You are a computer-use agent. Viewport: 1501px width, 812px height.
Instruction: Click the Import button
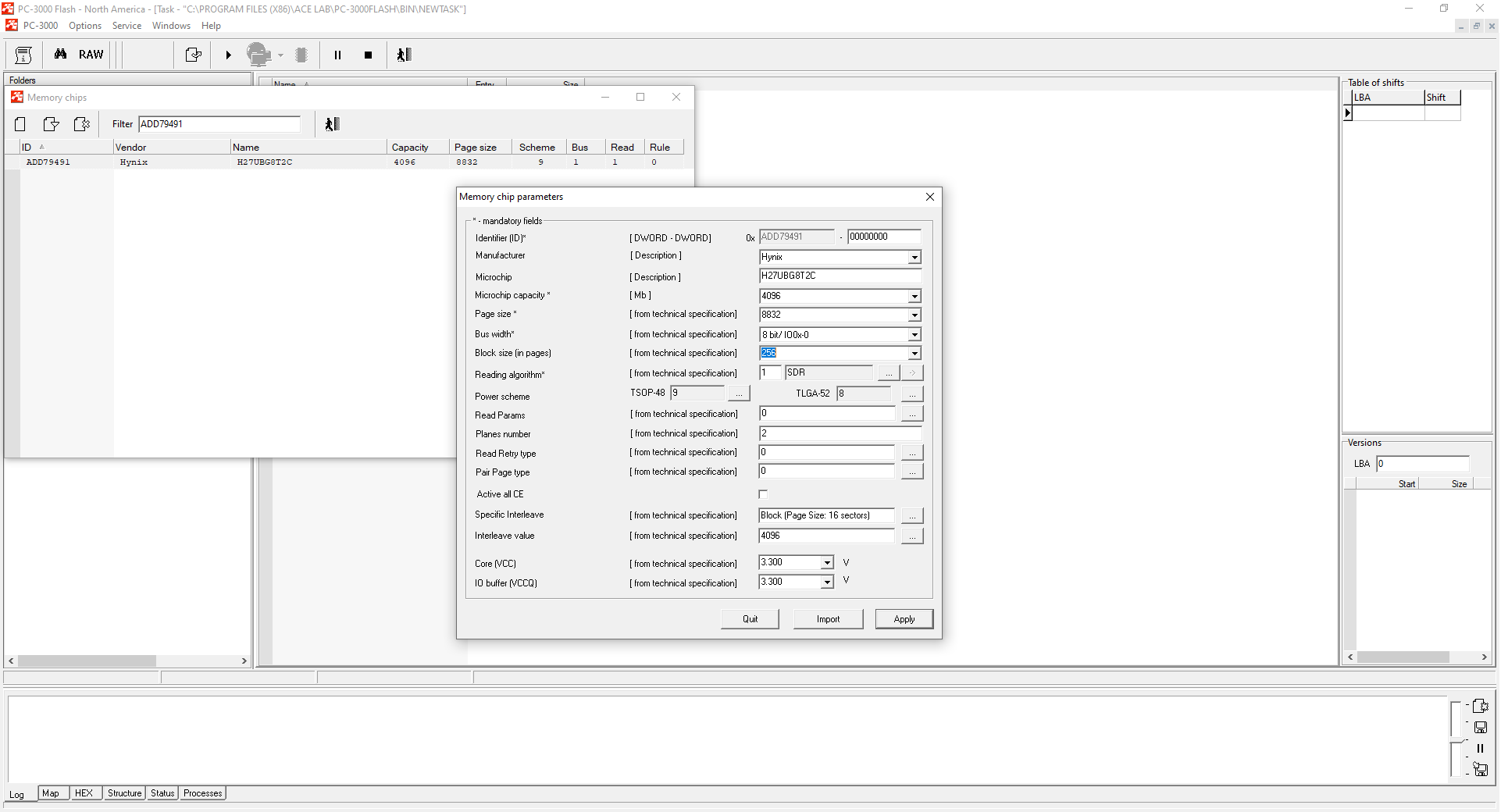tap(828, 619)
